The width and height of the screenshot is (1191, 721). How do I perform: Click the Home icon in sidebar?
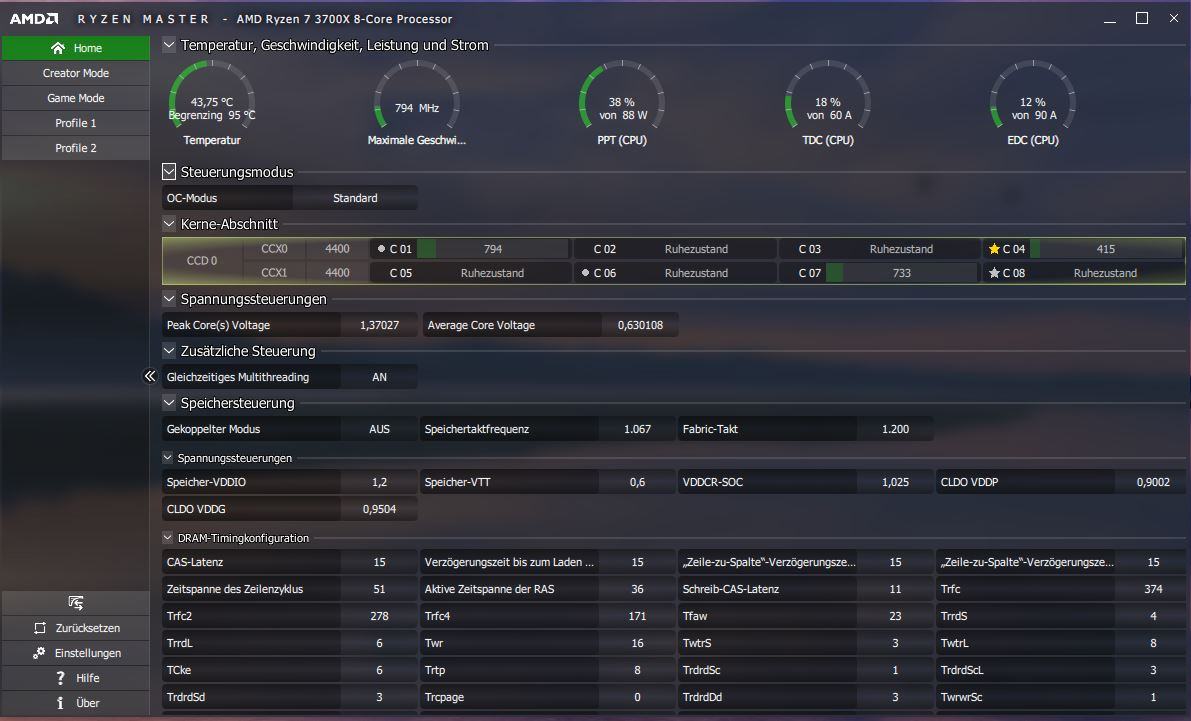[x=58, y=48]
